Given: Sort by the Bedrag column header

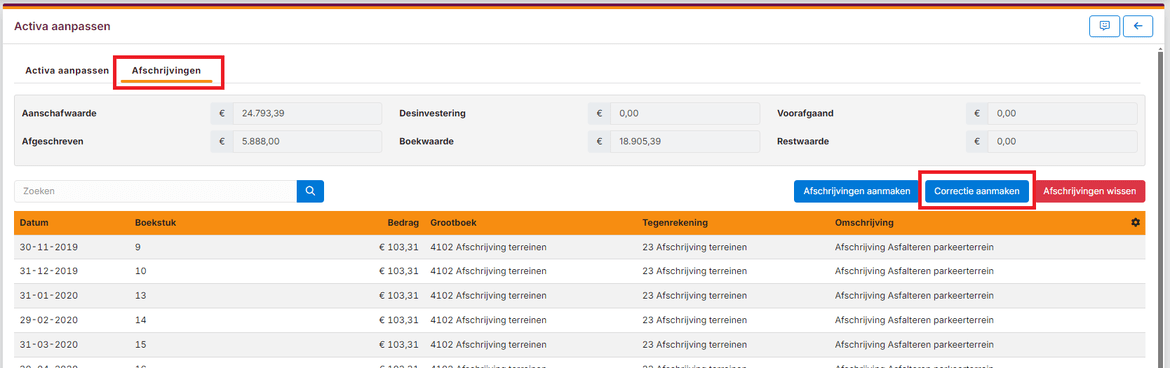Looking at the screenshot, I should click(x=404, y=222).
